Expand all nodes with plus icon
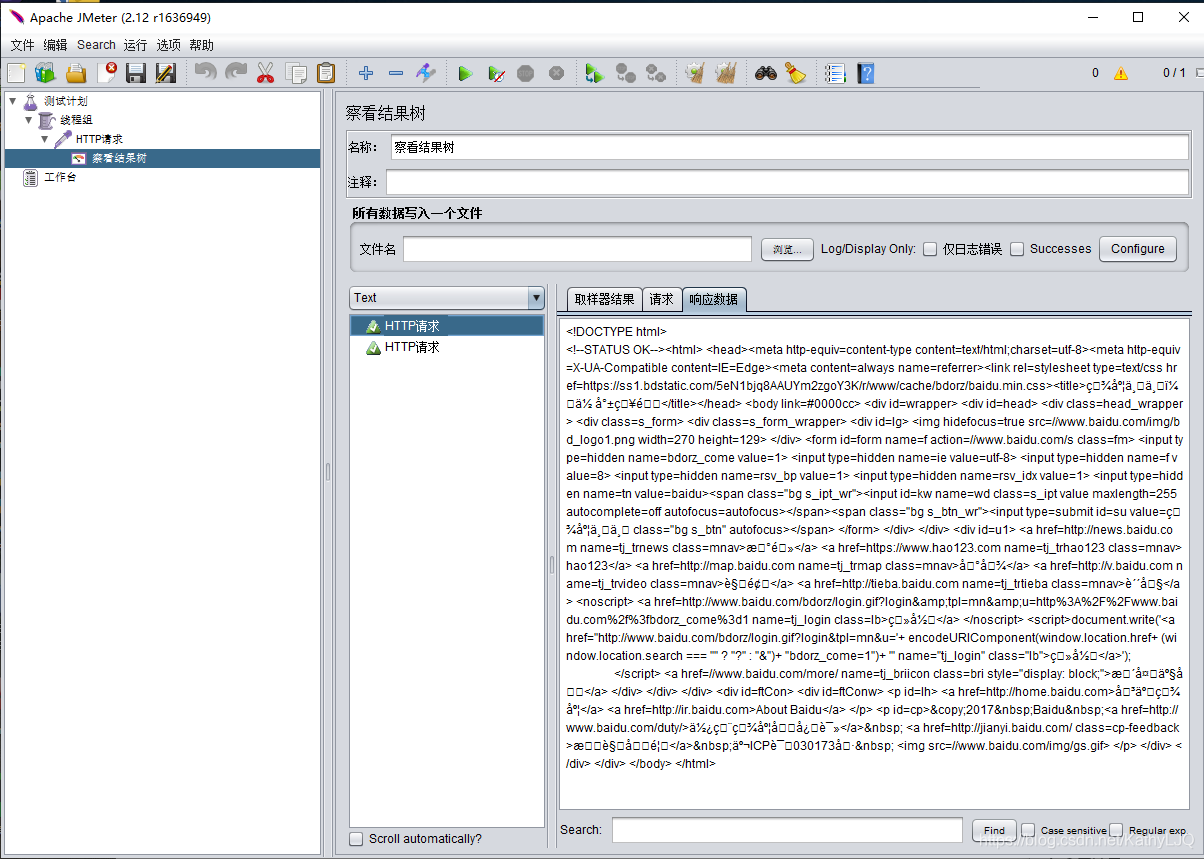Image resolution: width=1204 pixels, height=859 pixels. 366,73
